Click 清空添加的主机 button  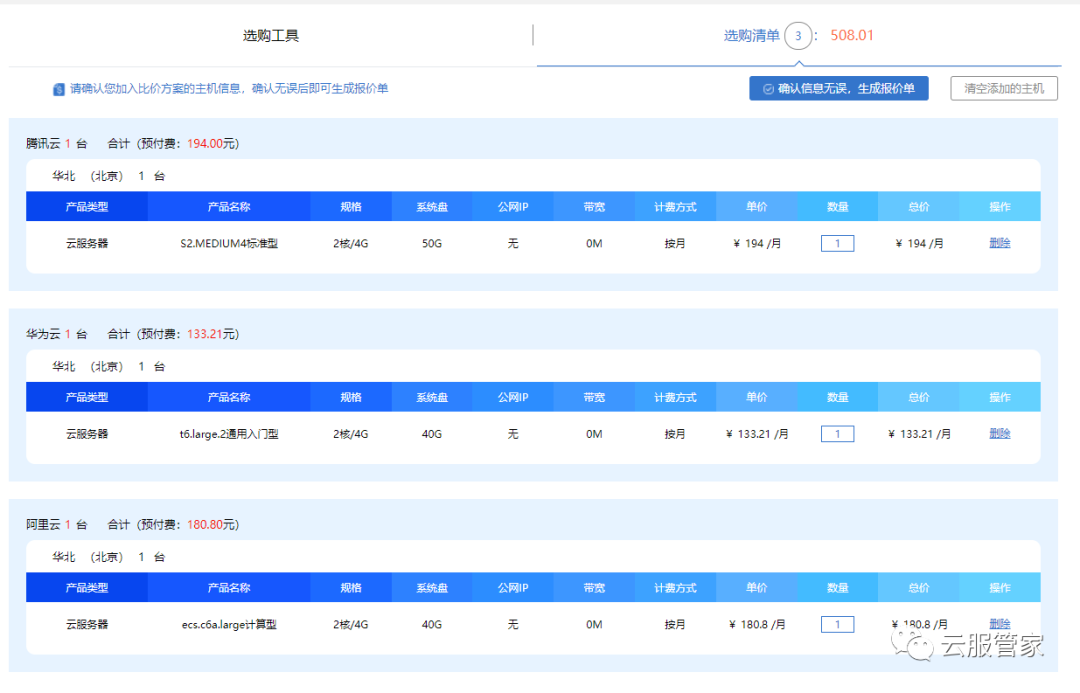coord(1004,88)
